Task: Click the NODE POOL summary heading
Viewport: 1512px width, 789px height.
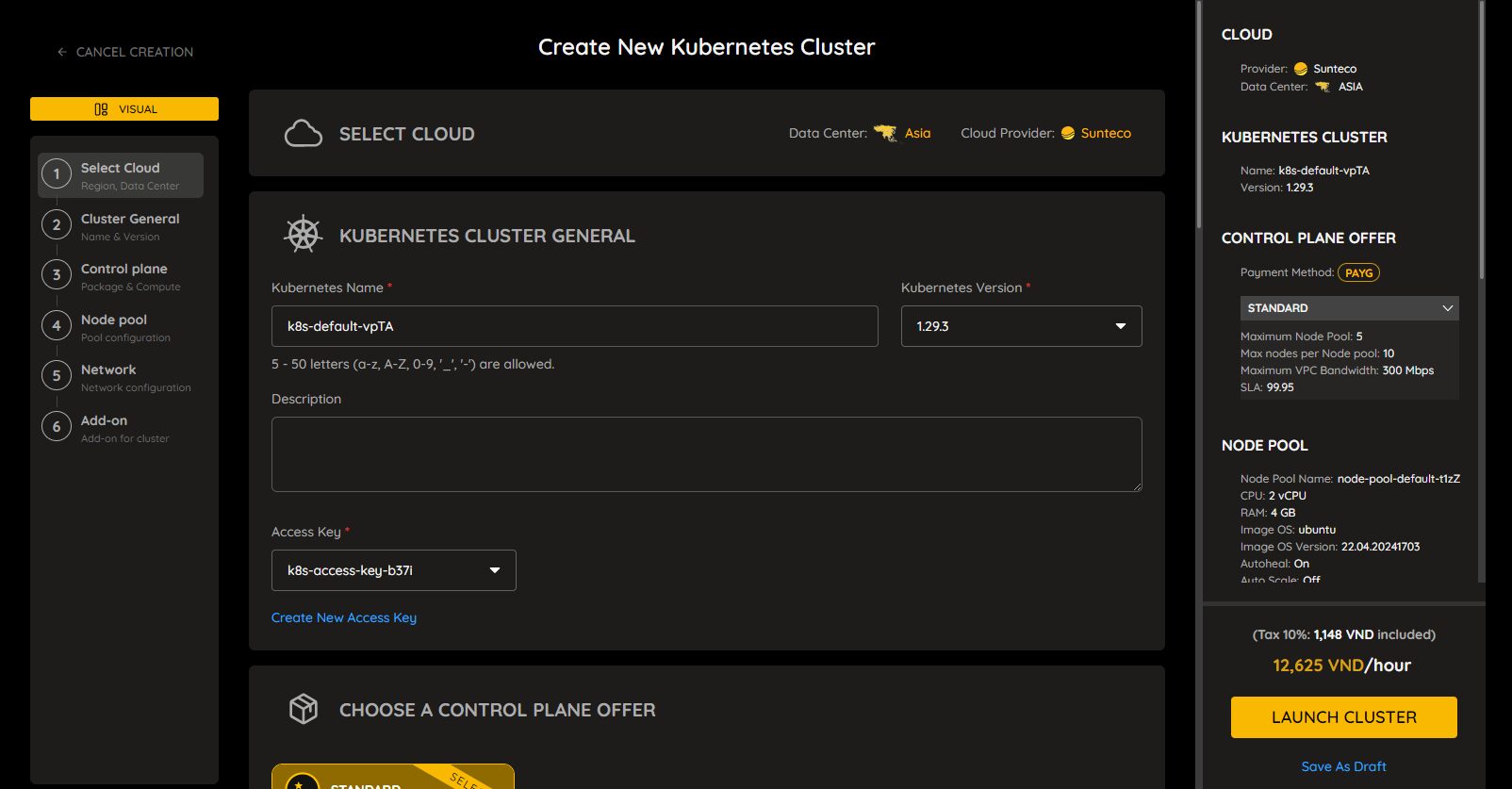Action: coord(1265,445)
